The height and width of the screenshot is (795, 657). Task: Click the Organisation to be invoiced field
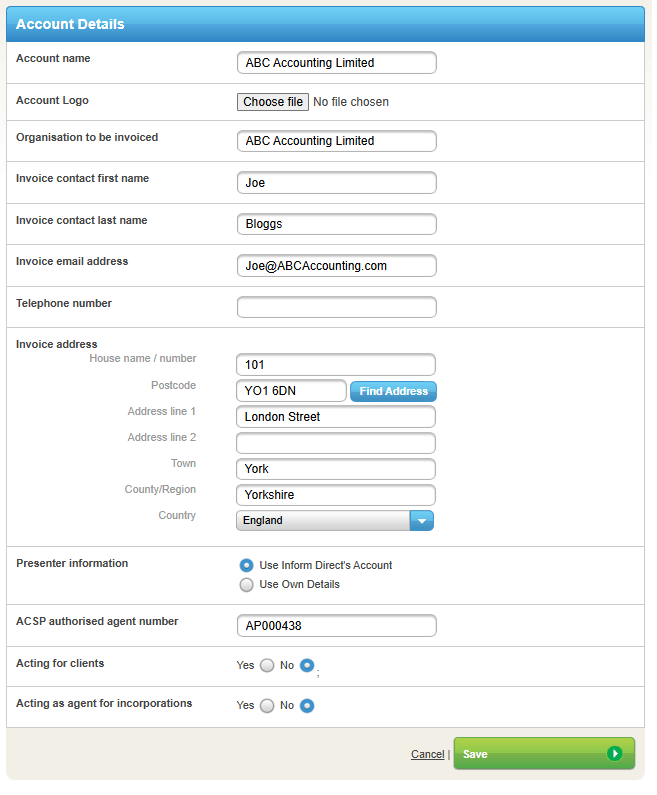(x=336, y=141)
